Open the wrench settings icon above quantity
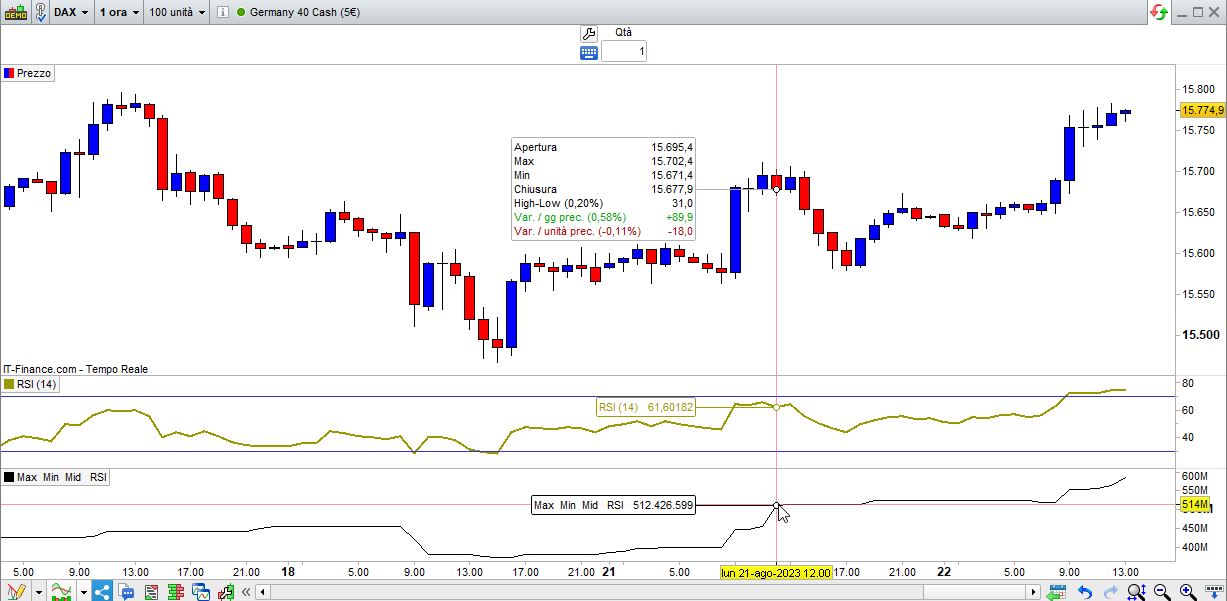This screenshot has height=601, width=1227. point(588,33)
